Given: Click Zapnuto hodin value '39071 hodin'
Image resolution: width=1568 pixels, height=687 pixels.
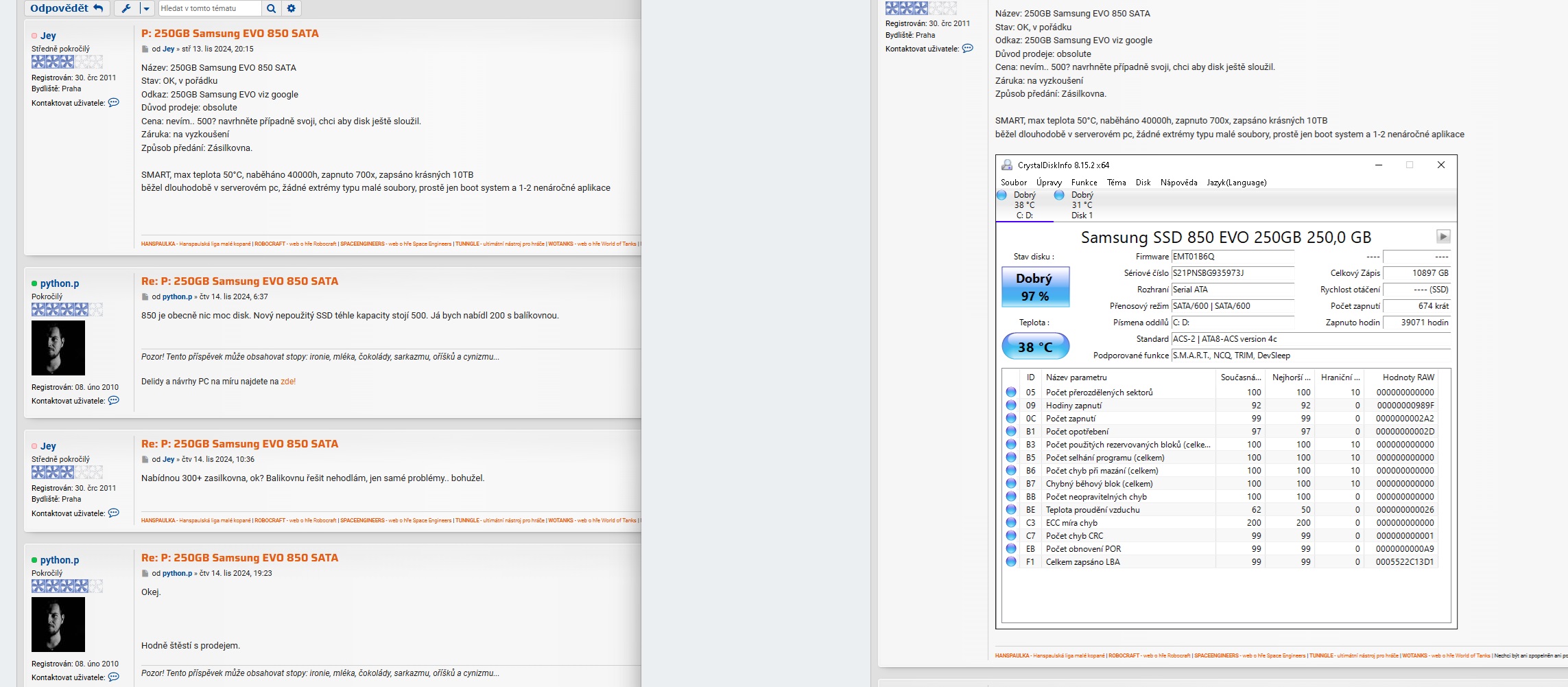Looking at the screenshot, I should point(1416,323).
